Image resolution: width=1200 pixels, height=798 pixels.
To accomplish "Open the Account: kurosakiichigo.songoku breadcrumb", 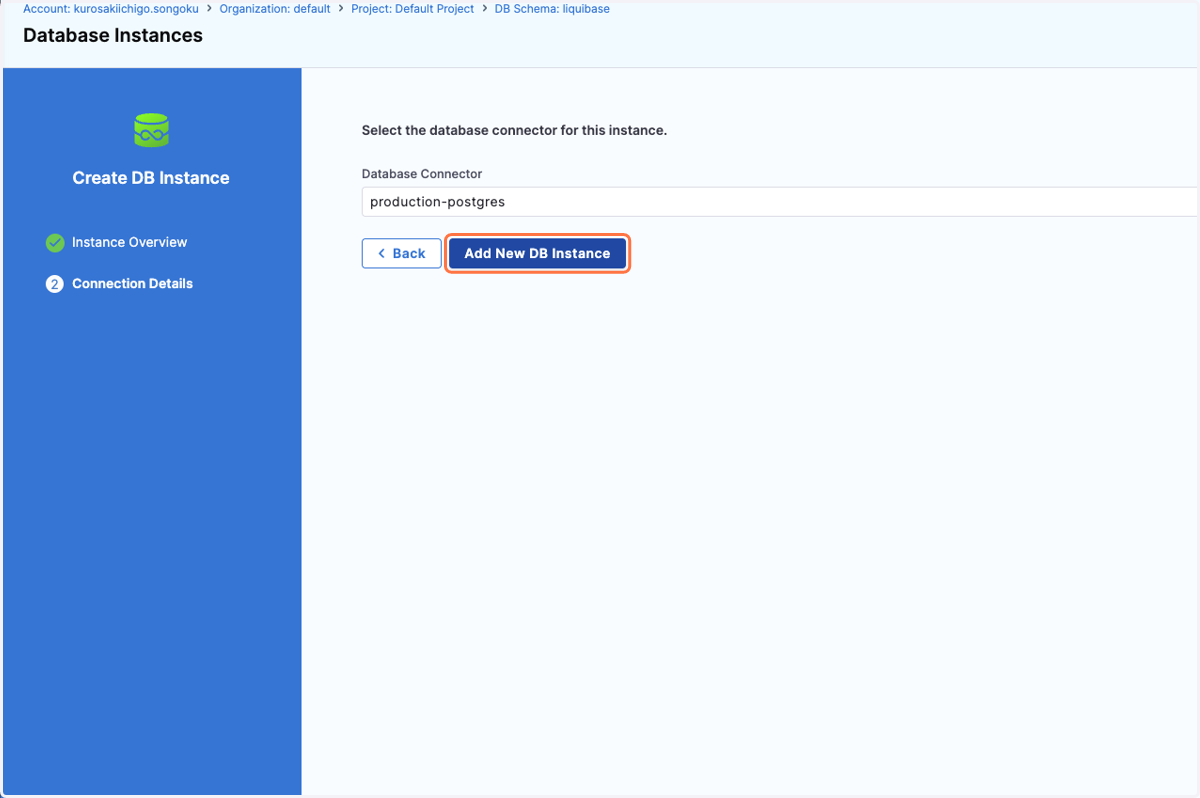I will 111,9.
